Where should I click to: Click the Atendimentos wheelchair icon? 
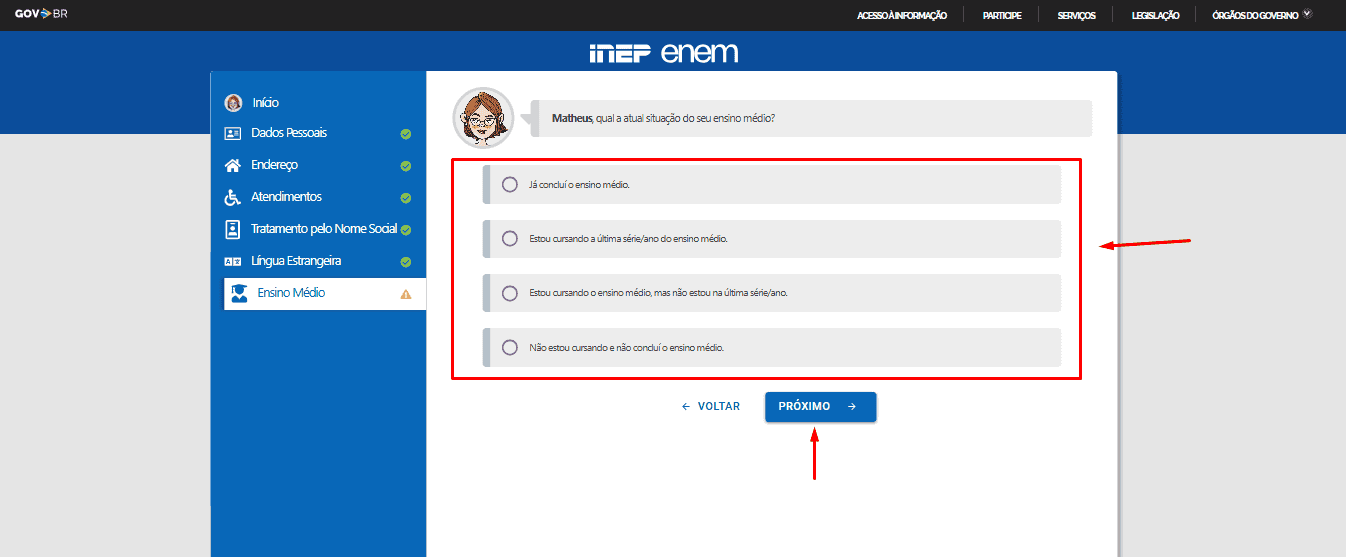pyautogui.click(x=233, y=197)
